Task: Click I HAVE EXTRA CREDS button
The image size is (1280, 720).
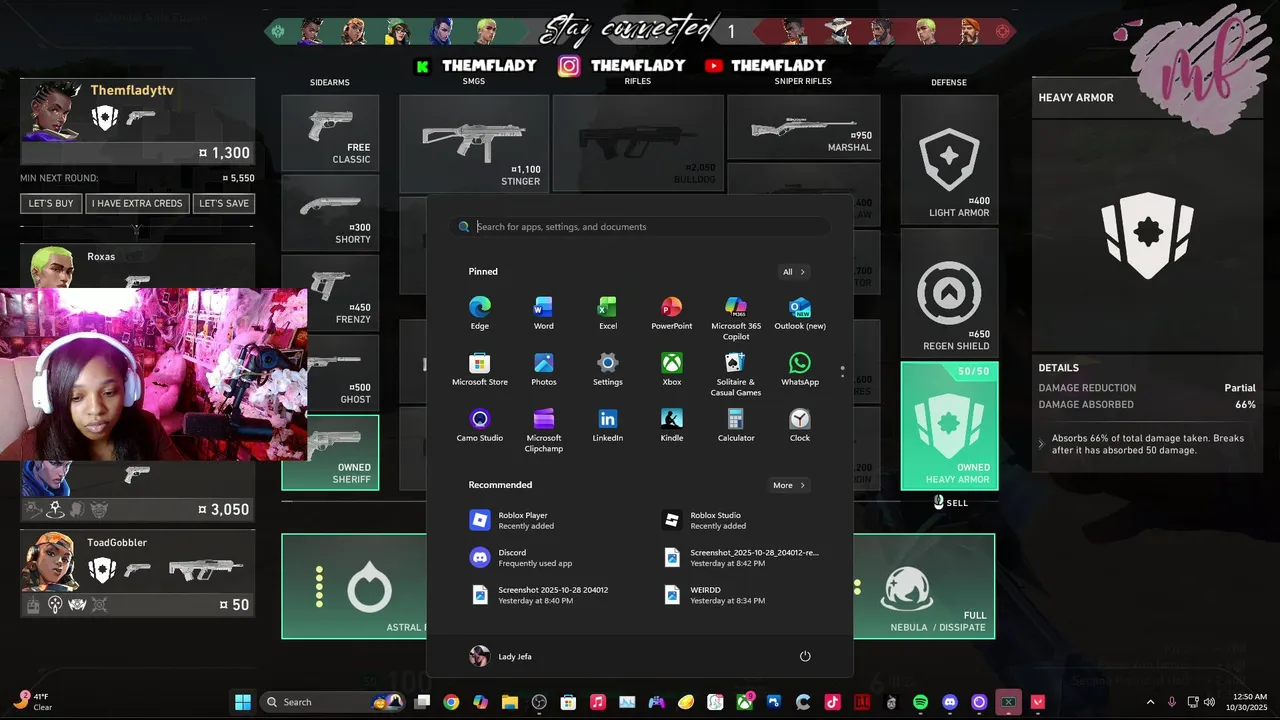Action: (x=137, y=203)
